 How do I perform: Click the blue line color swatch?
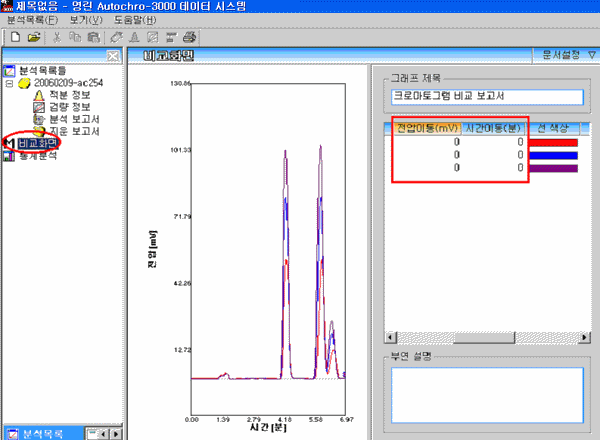tap(555, 155)
